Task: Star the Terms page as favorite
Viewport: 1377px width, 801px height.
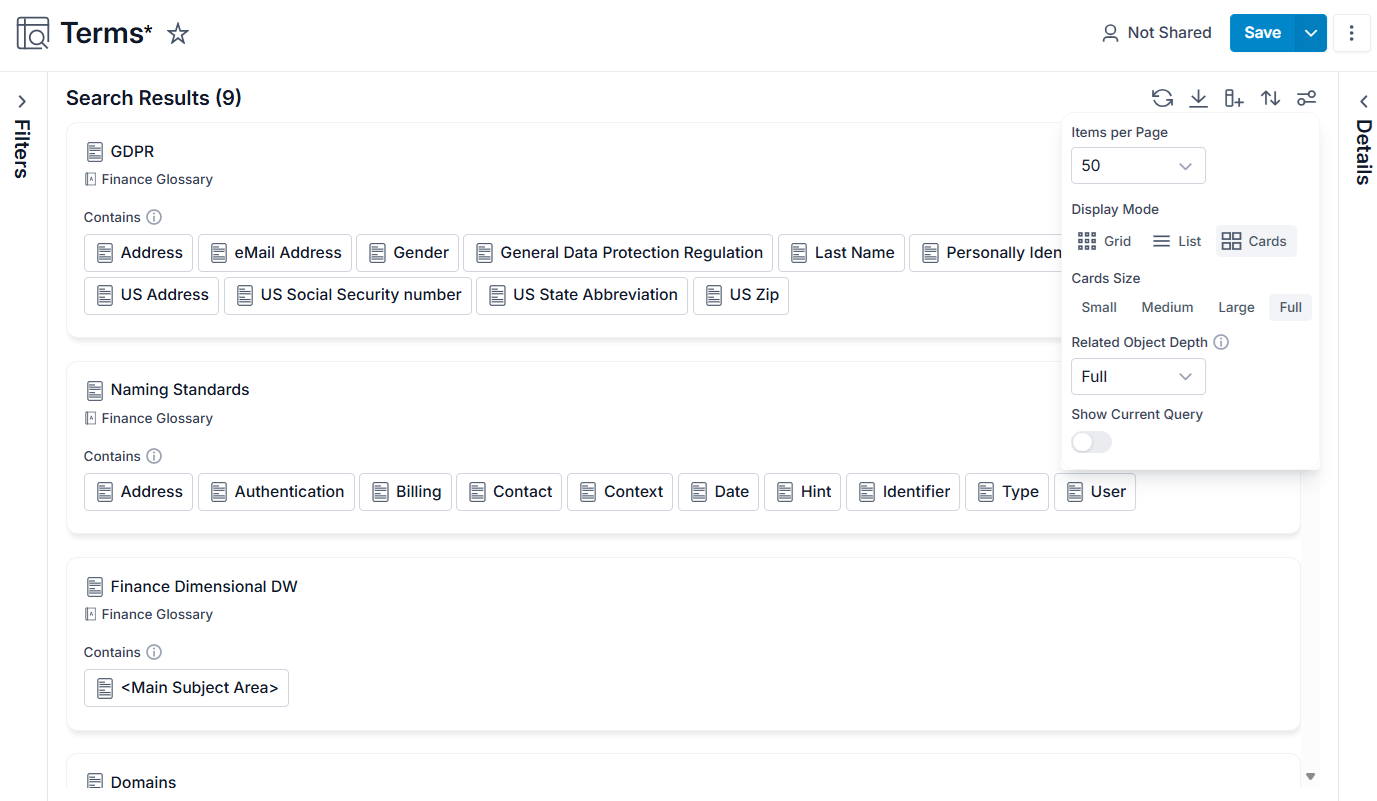Action: (178, 34)
